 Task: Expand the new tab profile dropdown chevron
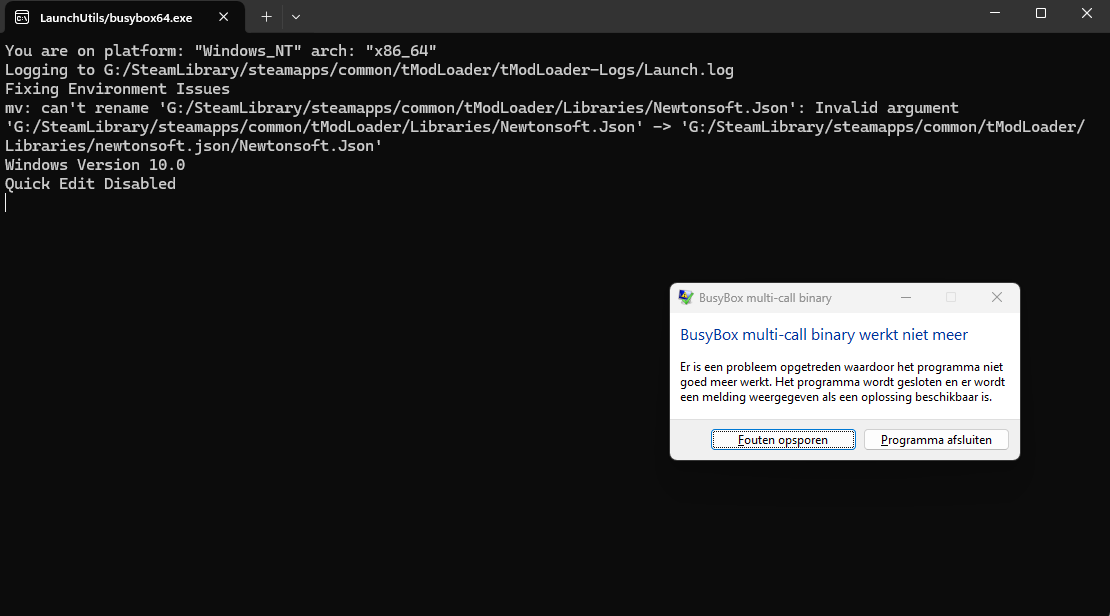pos(296,17)
